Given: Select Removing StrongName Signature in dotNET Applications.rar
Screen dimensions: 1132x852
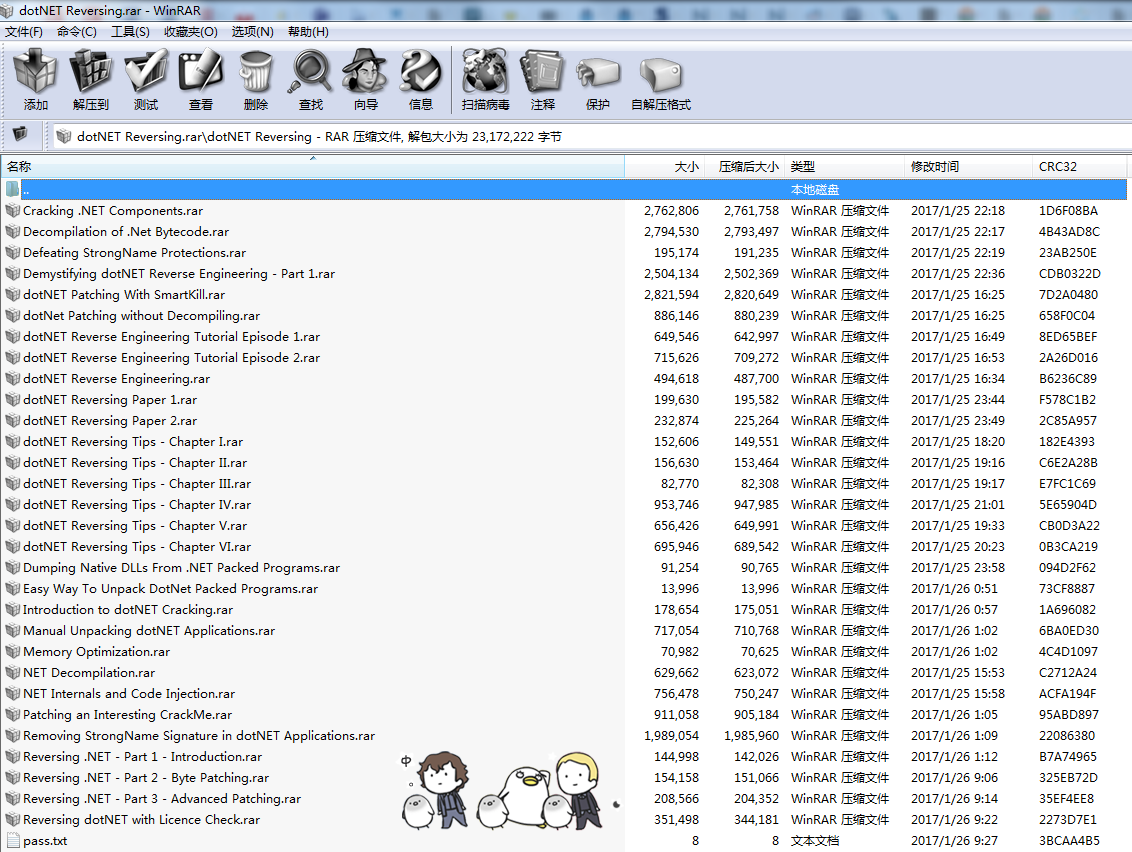Looking at the screenshot, I should coord(199,735).
